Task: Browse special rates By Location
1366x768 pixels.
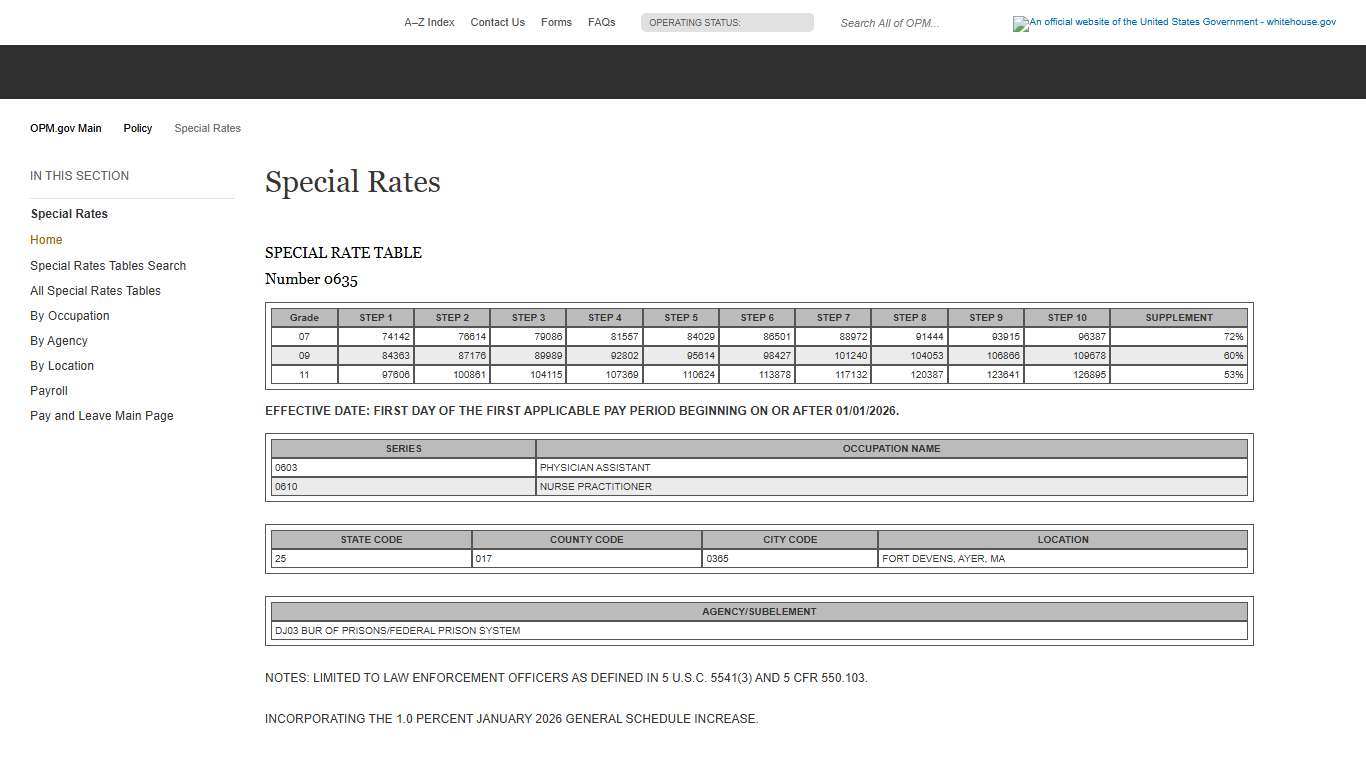Action: (61, 365)
